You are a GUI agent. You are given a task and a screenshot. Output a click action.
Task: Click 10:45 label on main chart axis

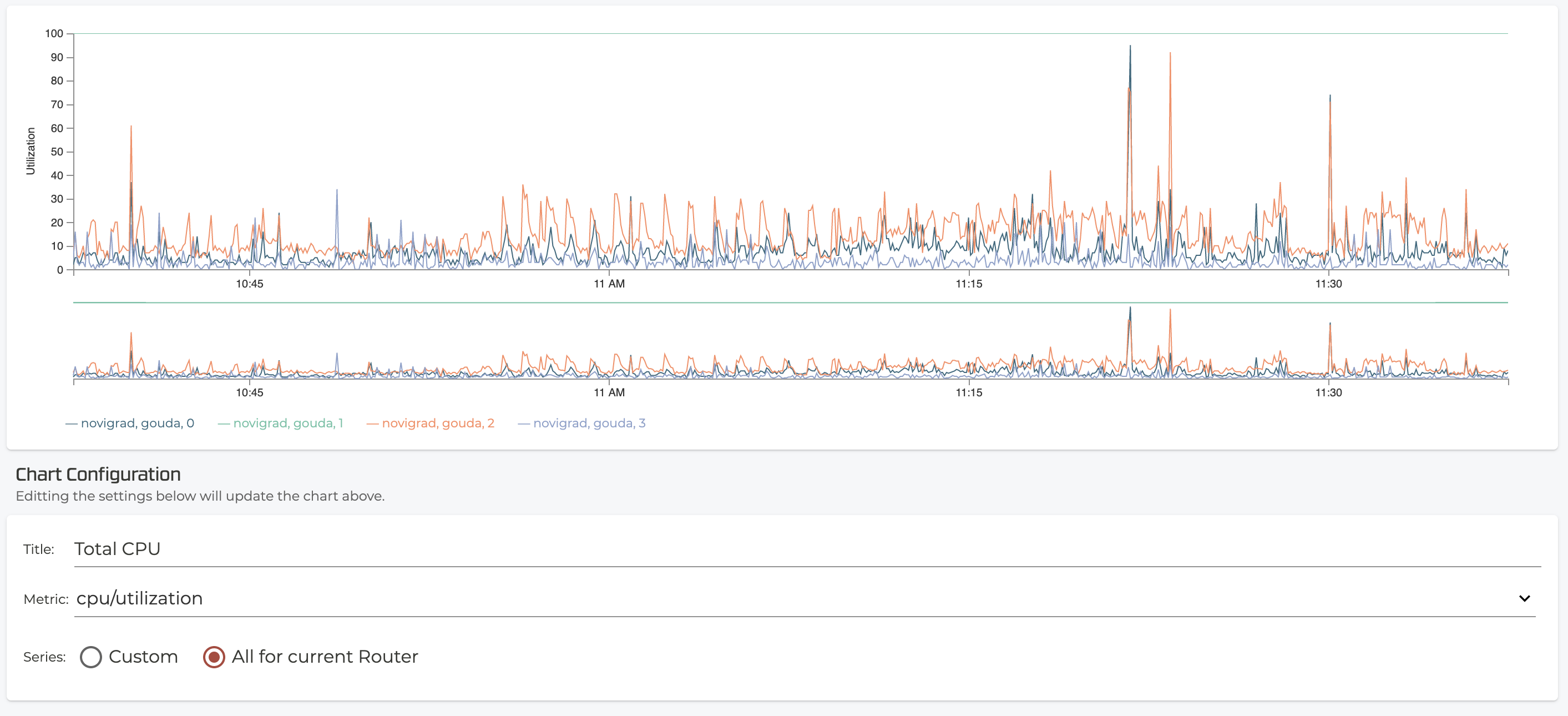click(250, 284)
